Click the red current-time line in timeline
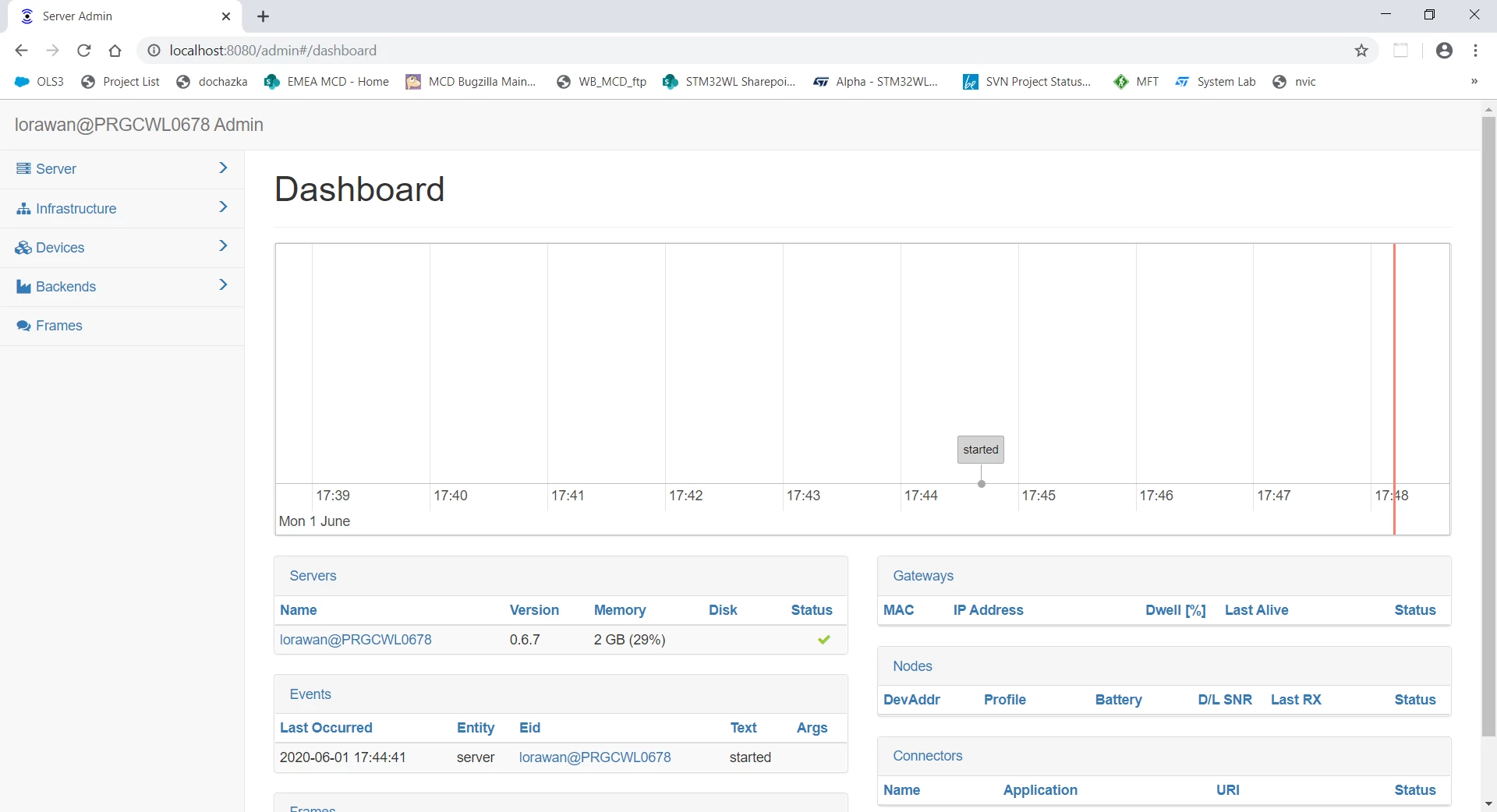 [1394, 390]
